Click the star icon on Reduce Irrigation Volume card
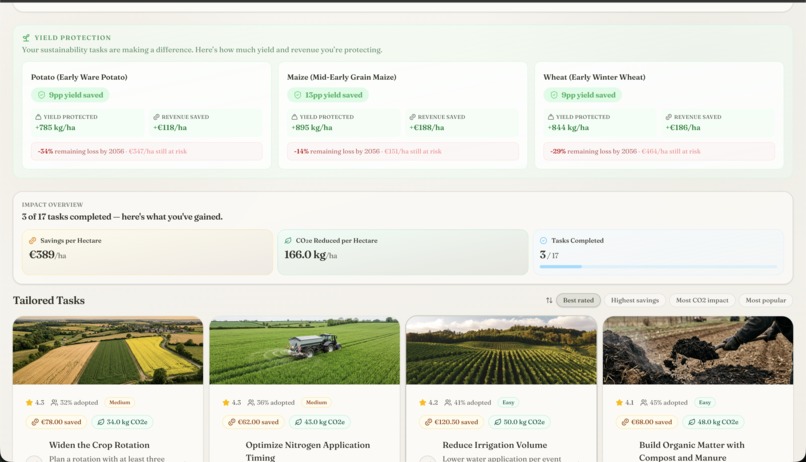This screenshot has height=462, width=806. pos(423,402)
